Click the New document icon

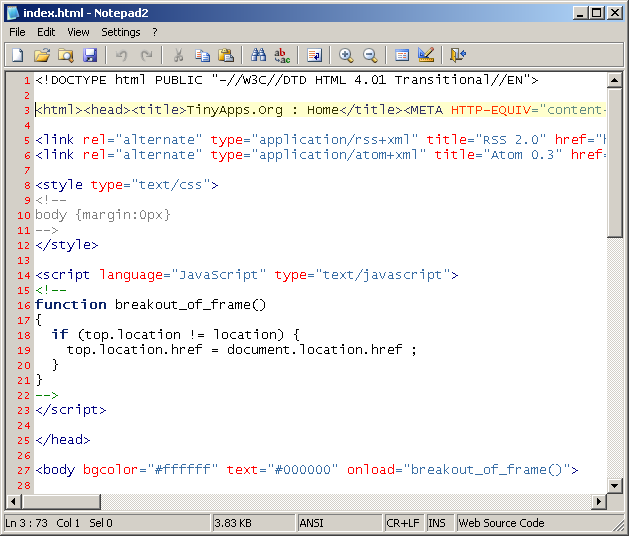[x=17, y=55]
